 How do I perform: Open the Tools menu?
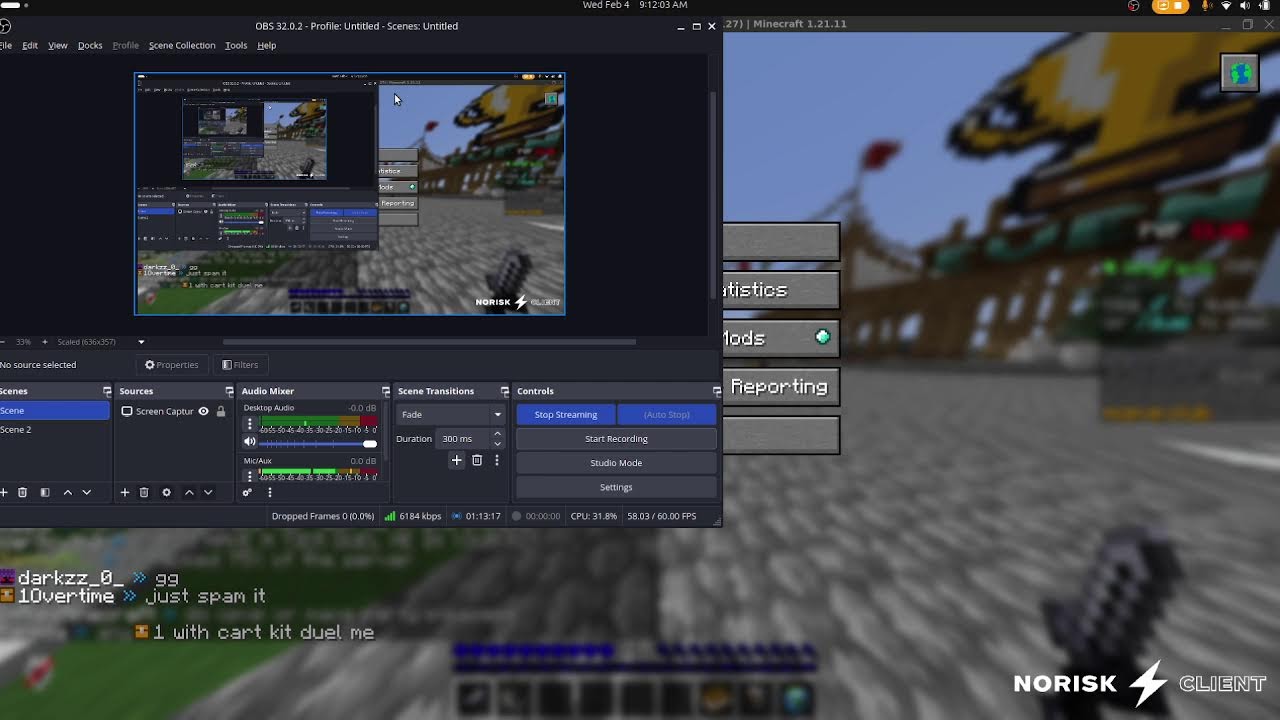(x=236, y=45)
